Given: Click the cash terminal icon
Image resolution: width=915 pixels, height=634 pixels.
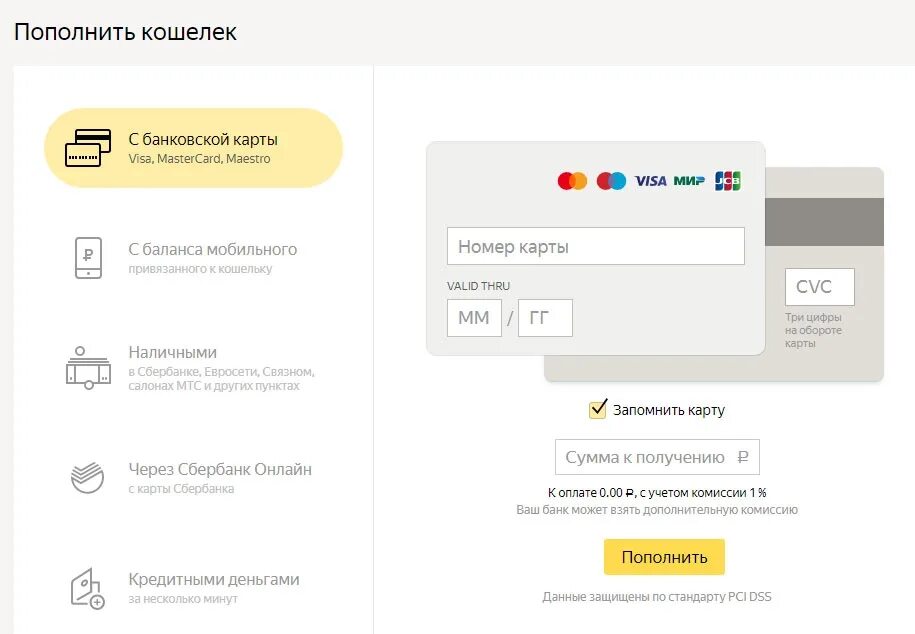Looking at the screenshot, I should coord(88,368).
